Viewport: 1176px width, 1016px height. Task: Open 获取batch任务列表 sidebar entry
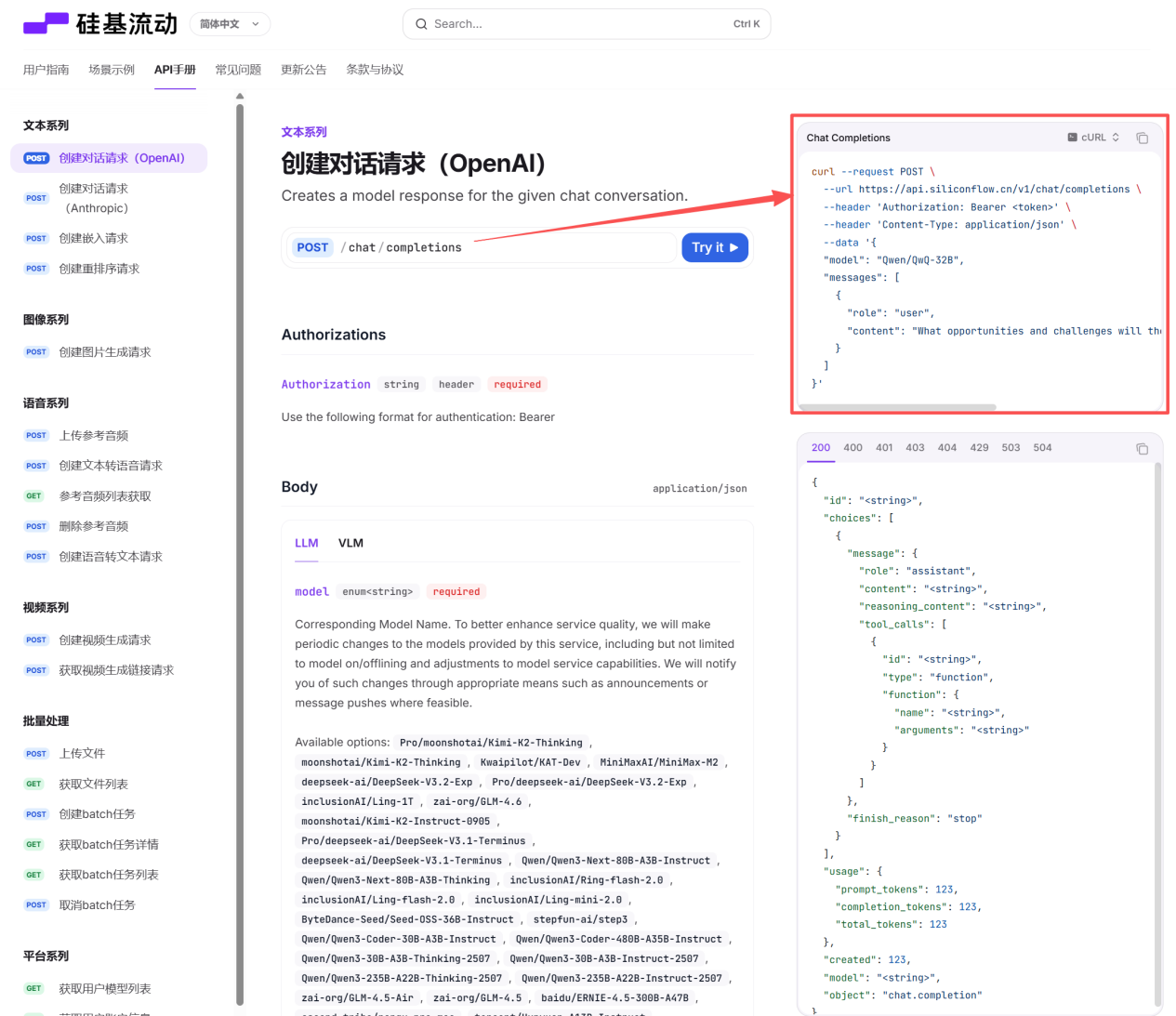click(109, 875)
